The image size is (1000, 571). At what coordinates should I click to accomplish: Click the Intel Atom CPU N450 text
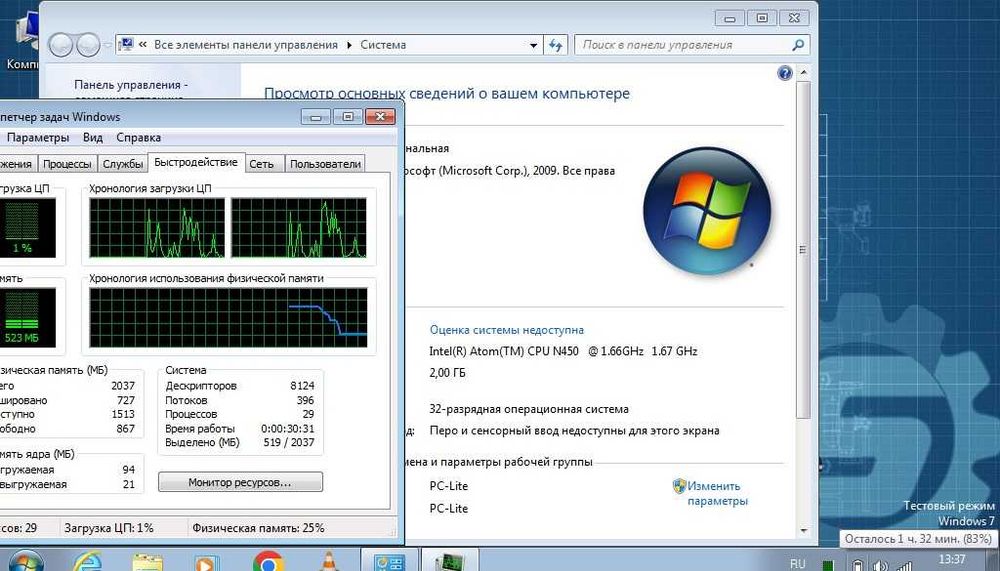(x=563, y=351)
